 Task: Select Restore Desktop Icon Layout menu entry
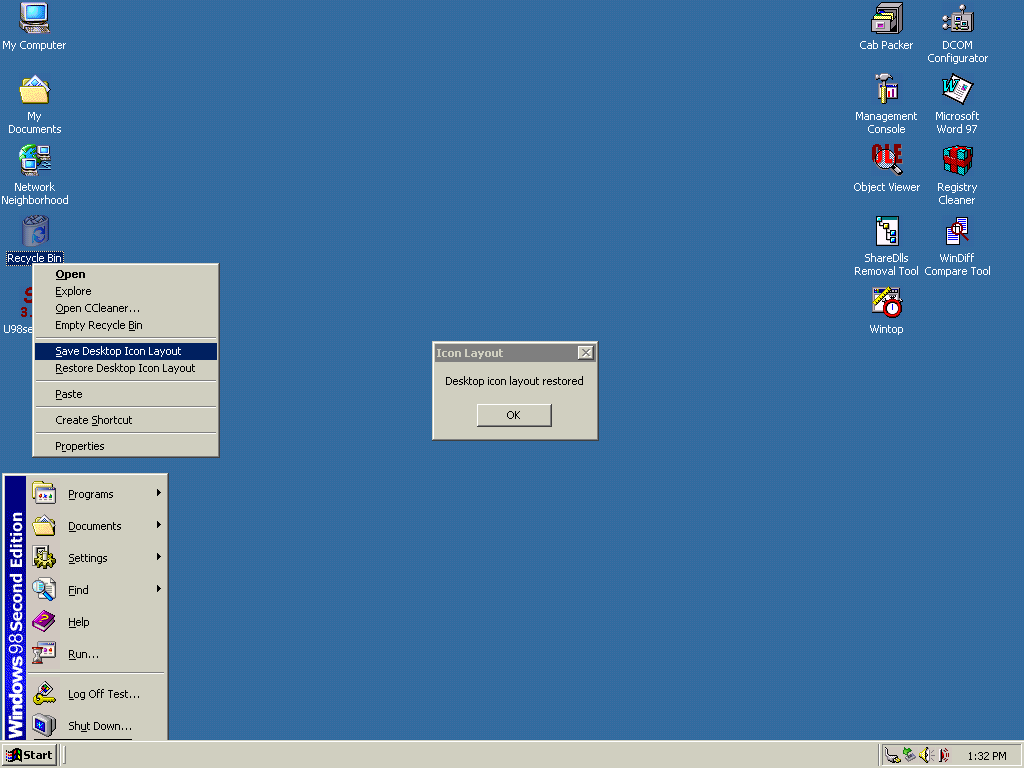point(125,368)
